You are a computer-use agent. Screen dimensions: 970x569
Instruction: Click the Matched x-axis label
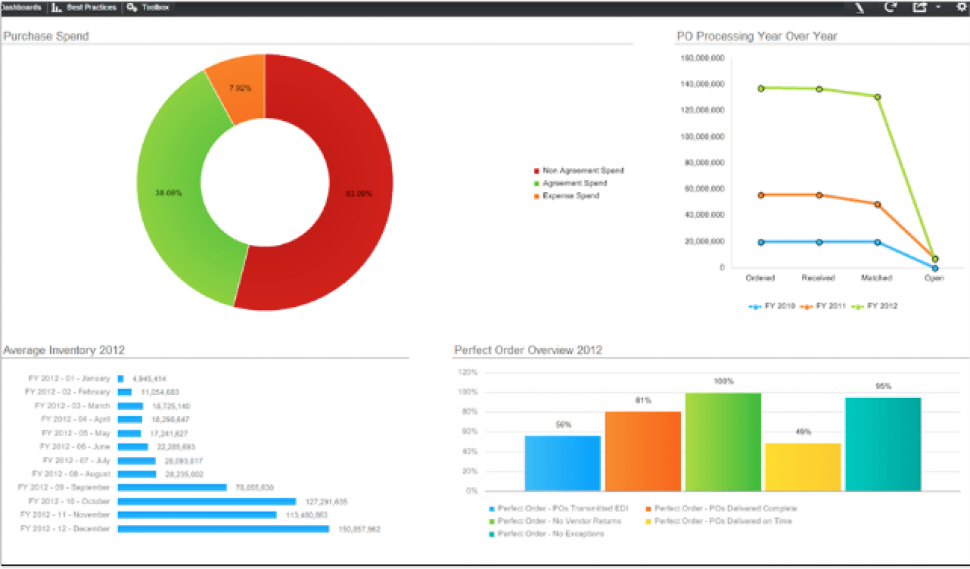tap(877, 278)
